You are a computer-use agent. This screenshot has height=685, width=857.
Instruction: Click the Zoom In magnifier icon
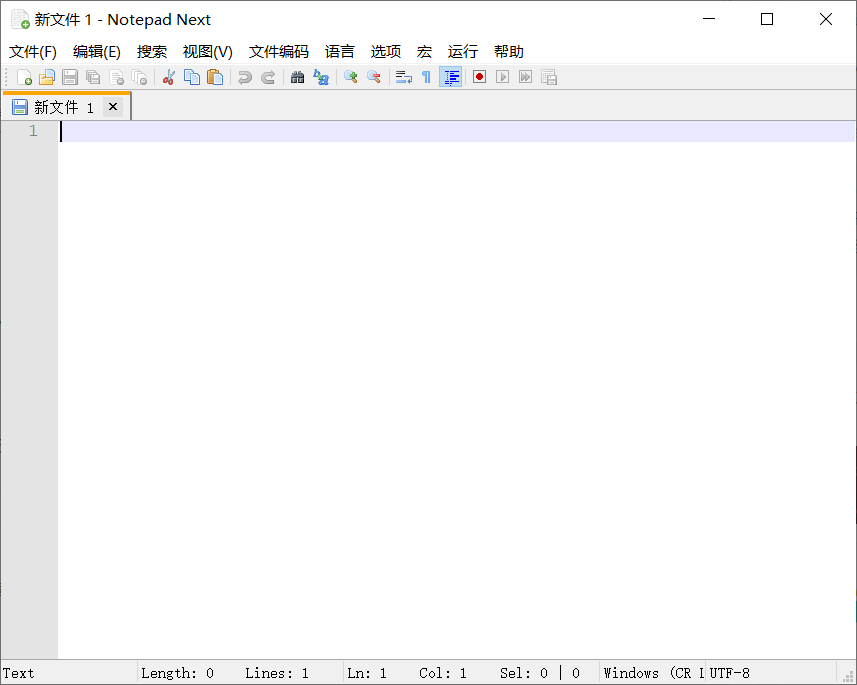350,77
